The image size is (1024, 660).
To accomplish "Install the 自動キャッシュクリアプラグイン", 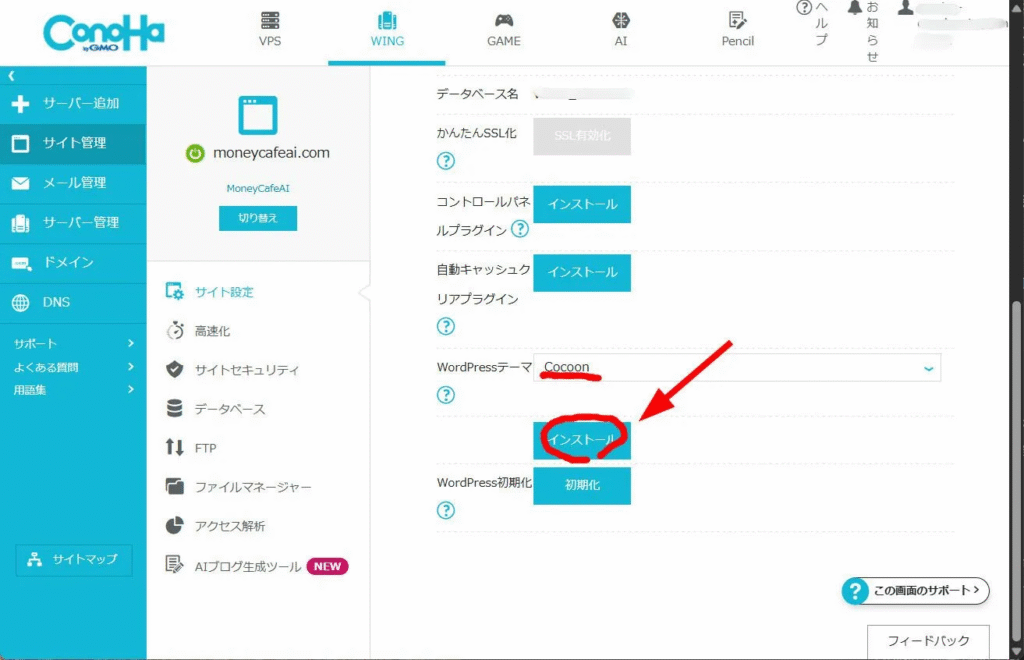I will [582, 272].
